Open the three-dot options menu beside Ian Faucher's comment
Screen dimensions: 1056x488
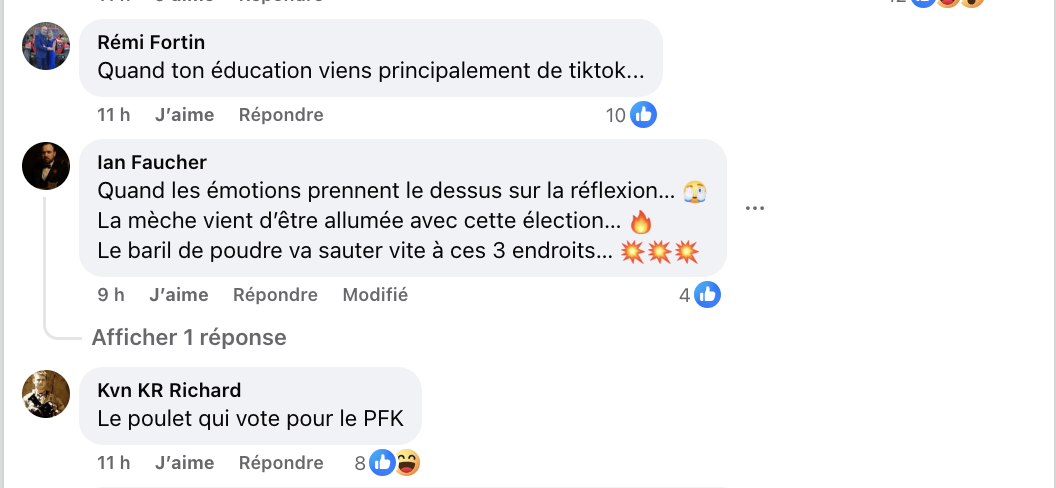click(x=755, y=208)
